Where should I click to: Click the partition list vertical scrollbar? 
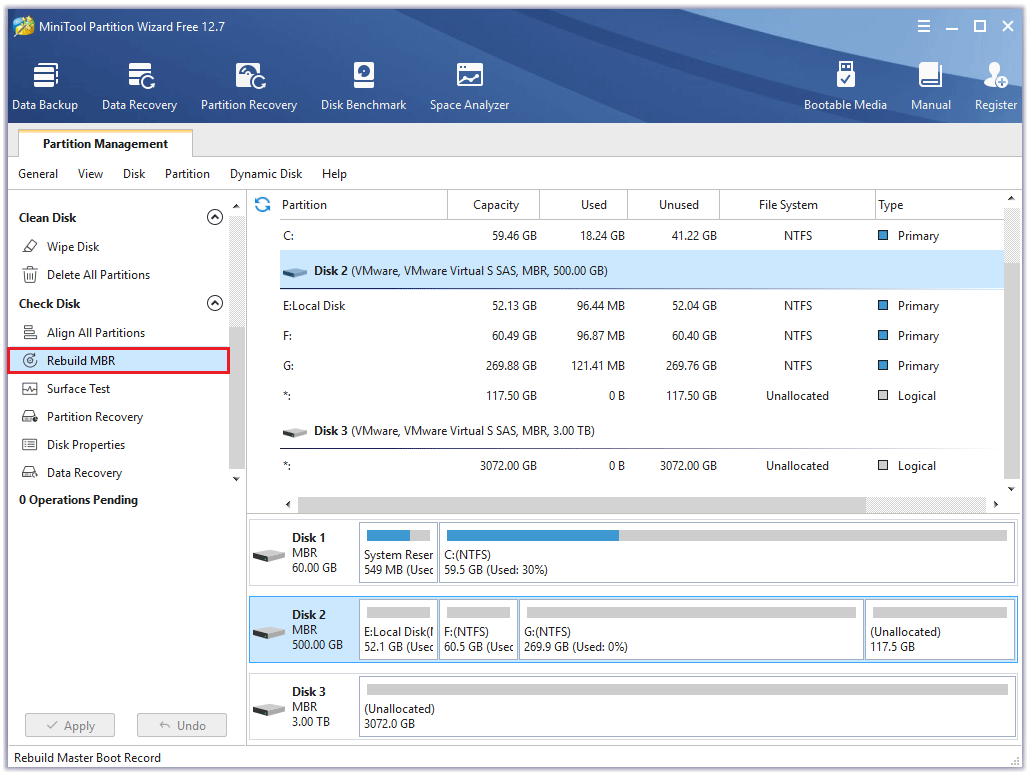point(1011,371)
